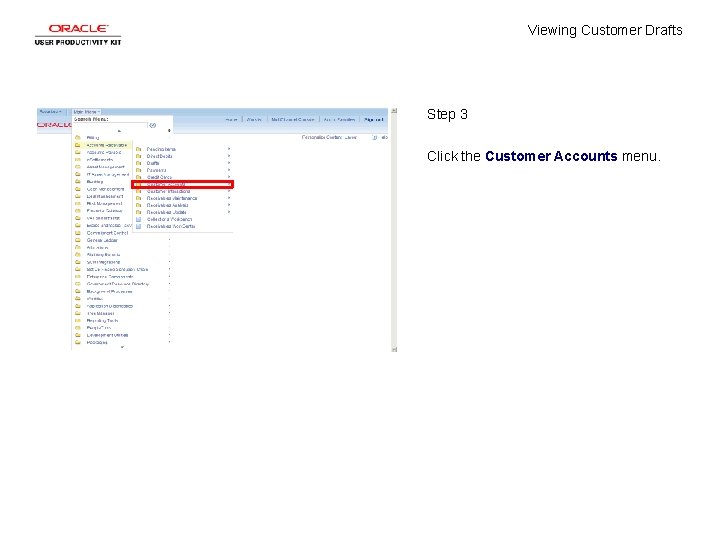Open MultiChannel Console link

click(x=292, y=119)
